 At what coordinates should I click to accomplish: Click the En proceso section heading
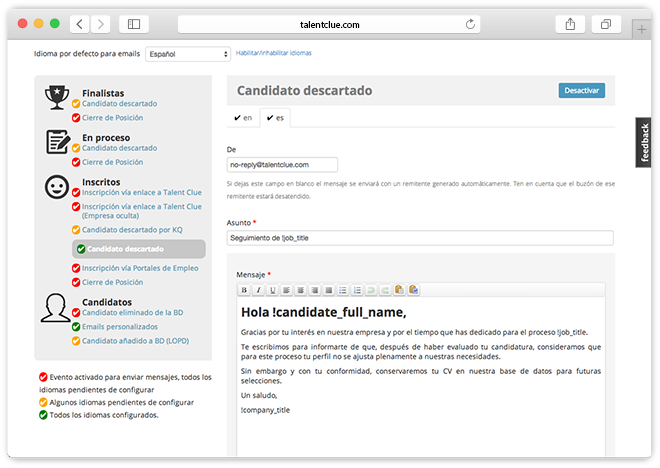click(x=106, y=138)
